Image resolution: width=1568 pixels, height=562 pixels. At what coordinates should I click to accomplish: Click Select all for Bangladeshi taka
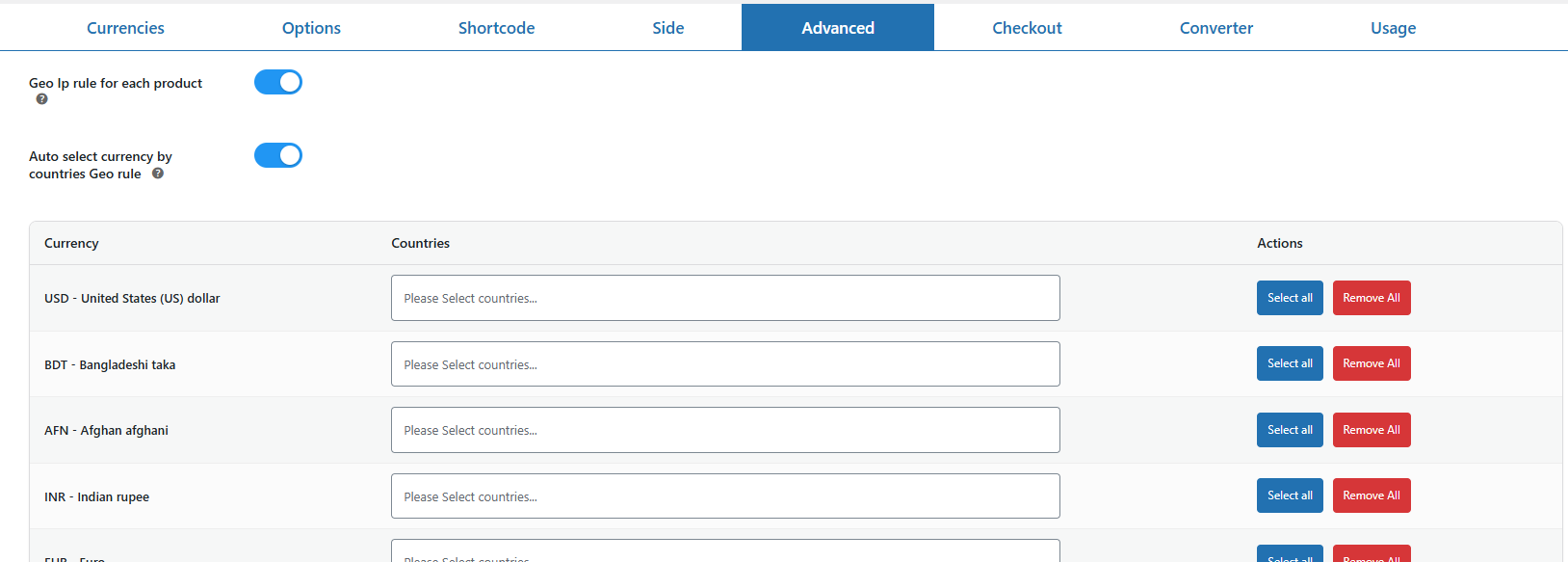point(1290,363)
